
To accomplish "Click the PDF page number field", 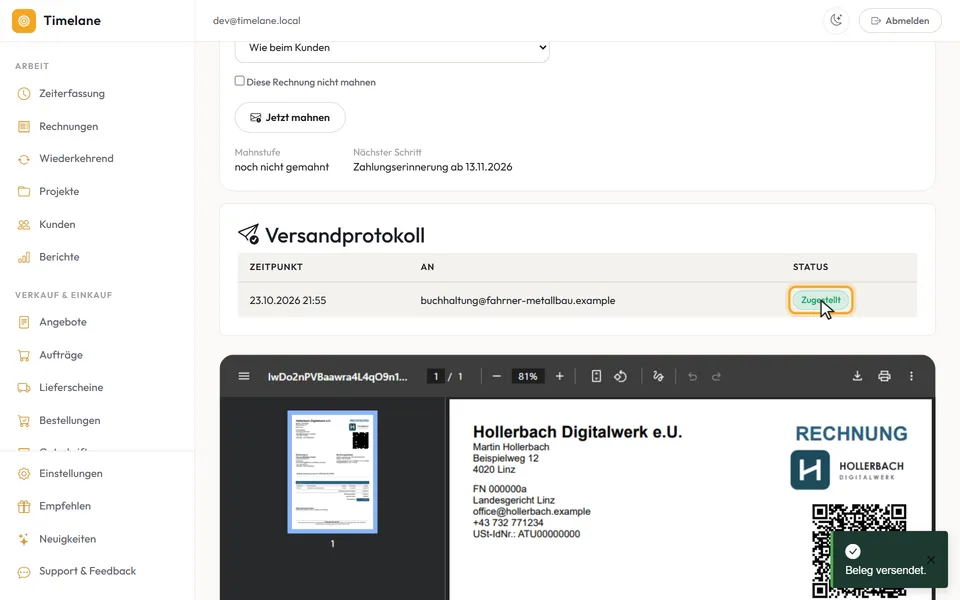I will 436,377.
